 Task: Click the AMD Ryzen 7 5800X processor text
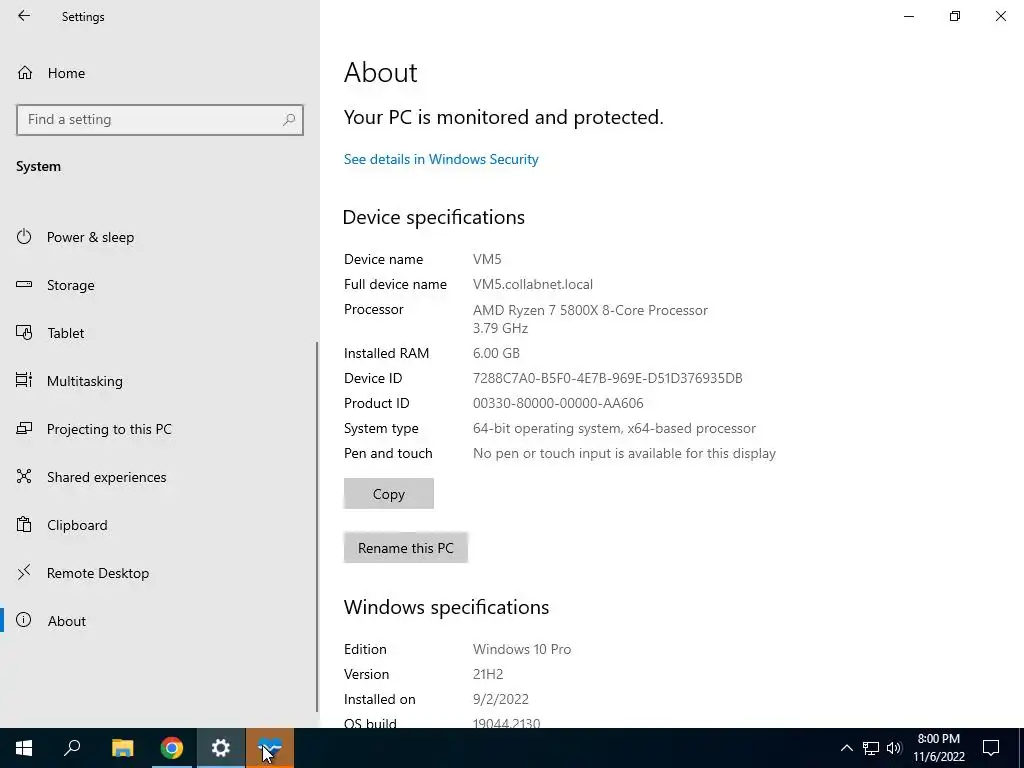[590, 310]
